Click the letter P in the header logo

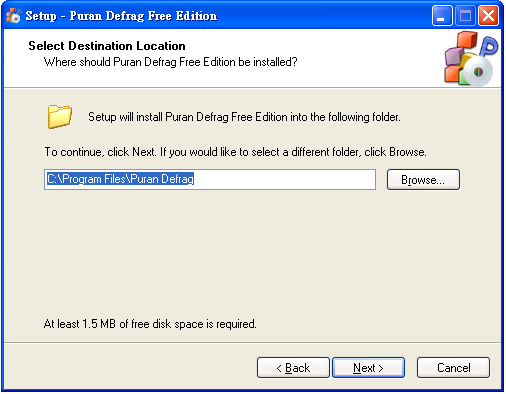489,45
